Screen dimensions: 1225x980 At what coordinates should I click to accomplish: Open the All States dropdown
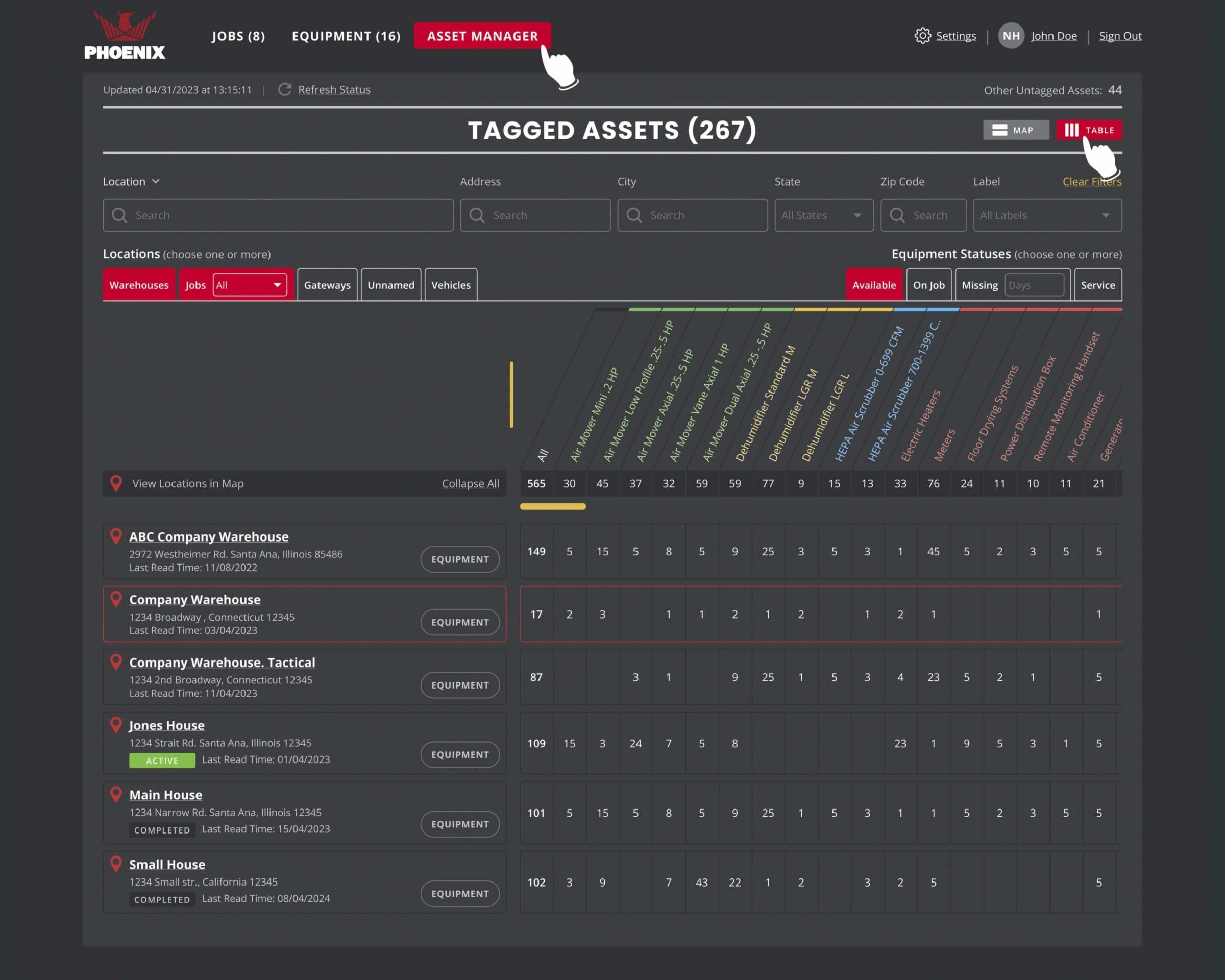pyautogui.click(x=823, y=215)
